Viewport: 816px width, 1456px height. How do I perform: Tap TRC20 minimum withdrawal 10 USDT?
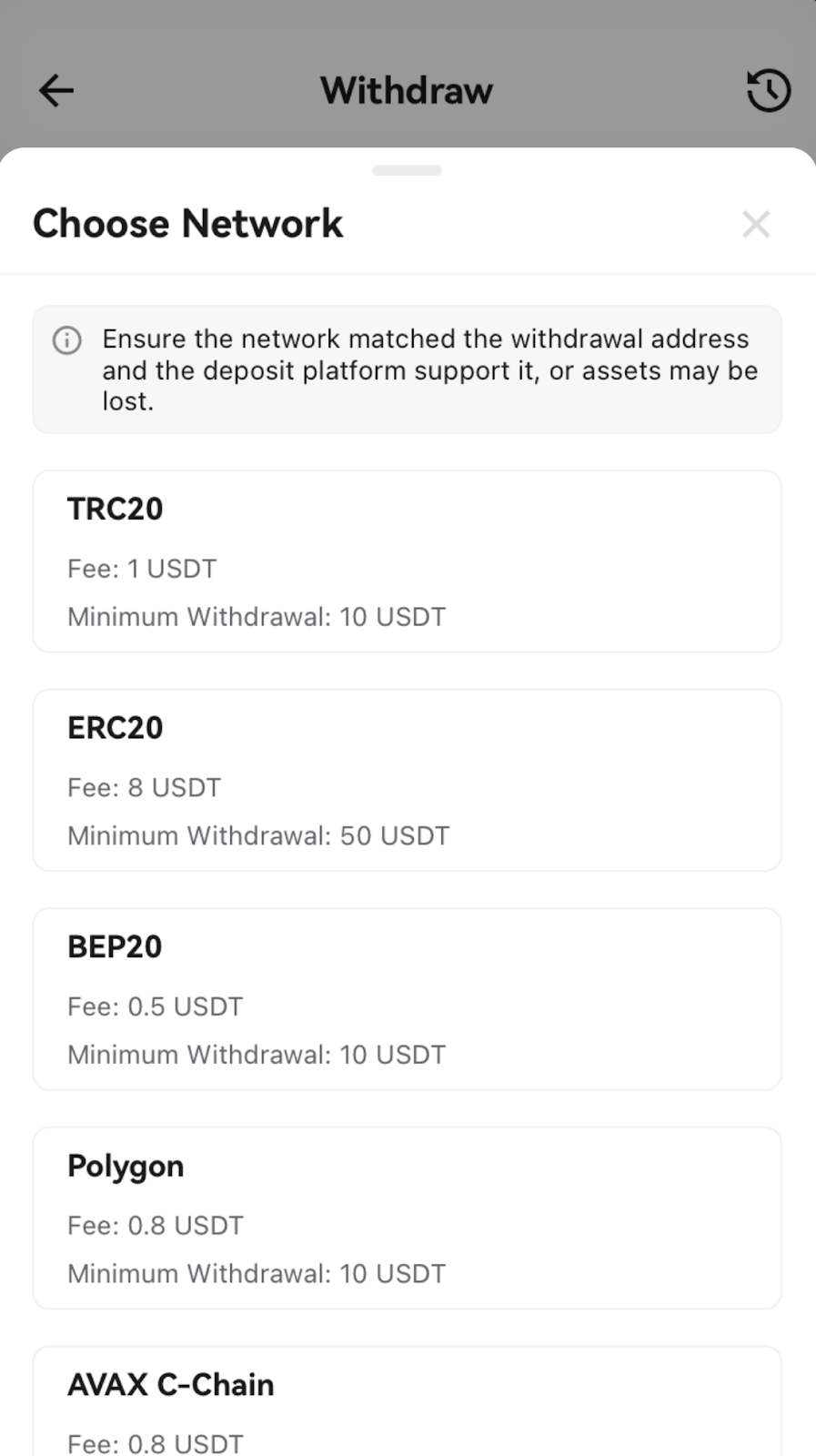pyautogui.click(x=257, y=617)
